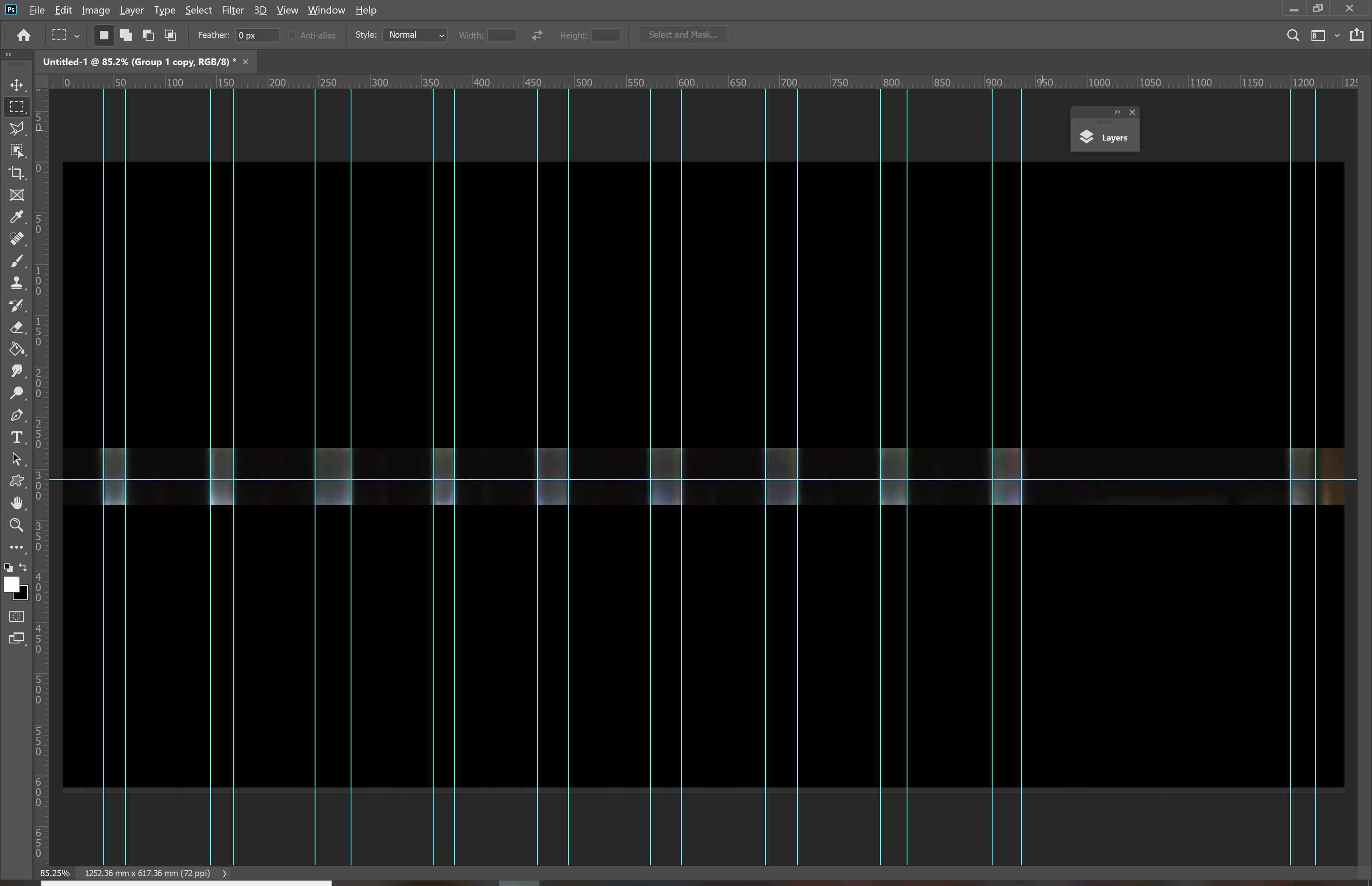
Task: Open the Layer menu
Action: coord(132,10)
